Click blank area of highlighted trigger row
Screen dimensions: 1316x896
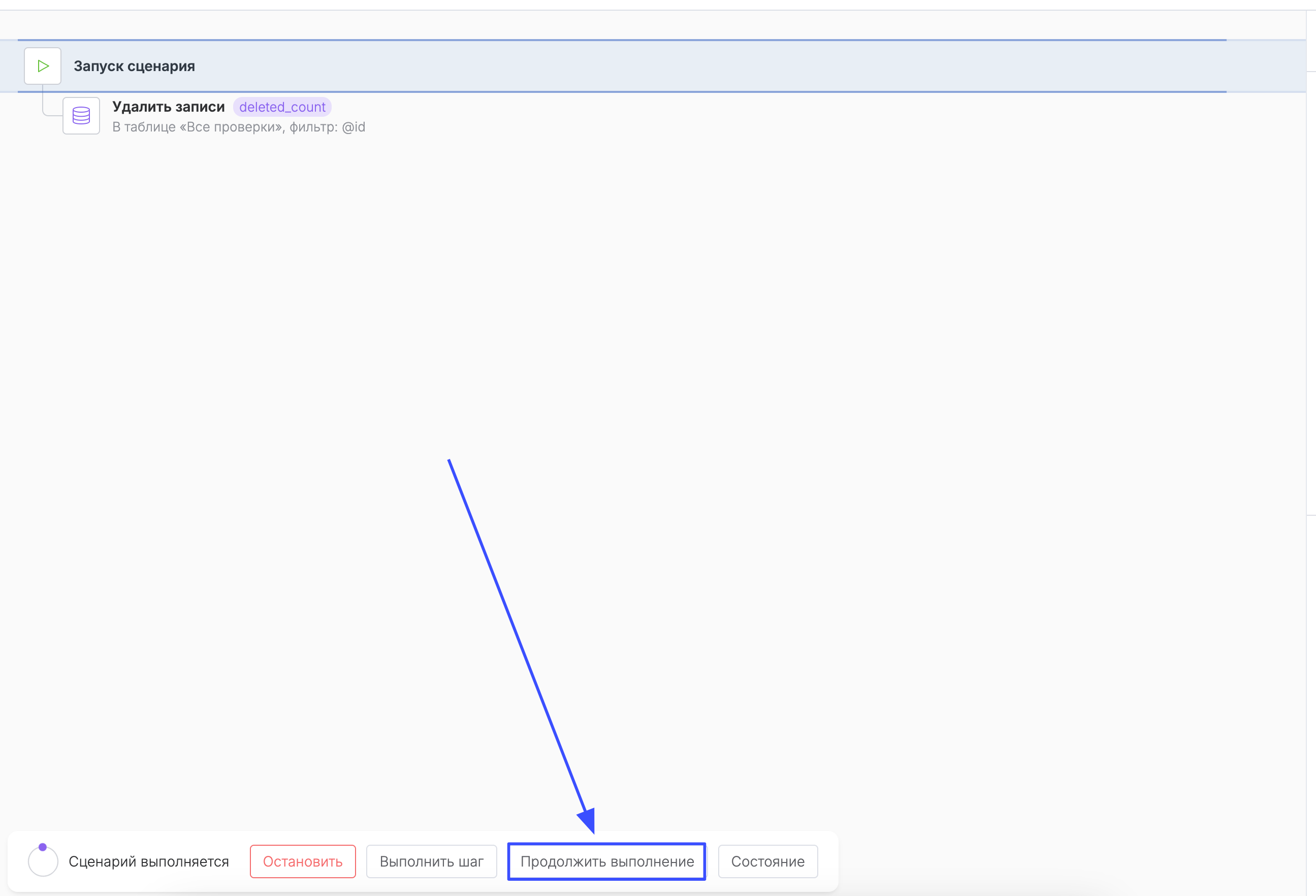click(x=680, y=66)
